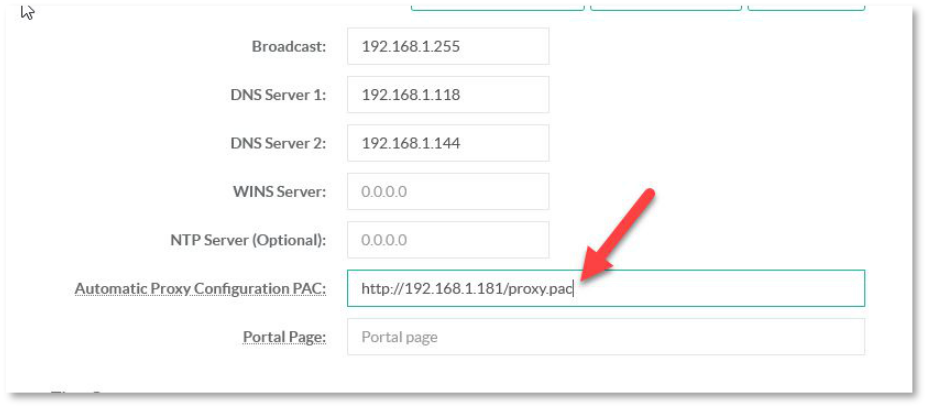Click the Broadcast address input field

click(447, 46)
